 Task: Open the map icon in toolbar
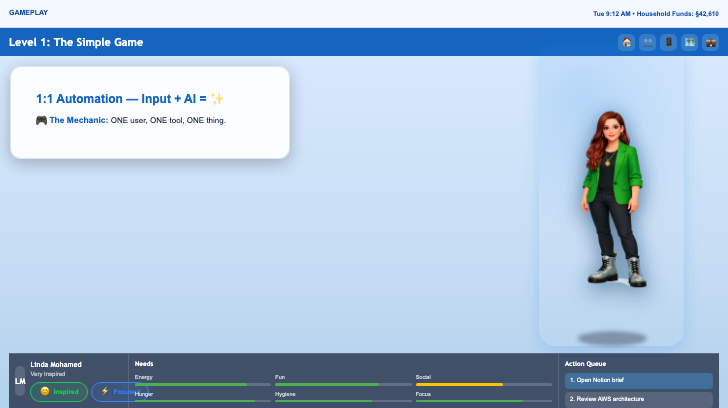(690, 42)
